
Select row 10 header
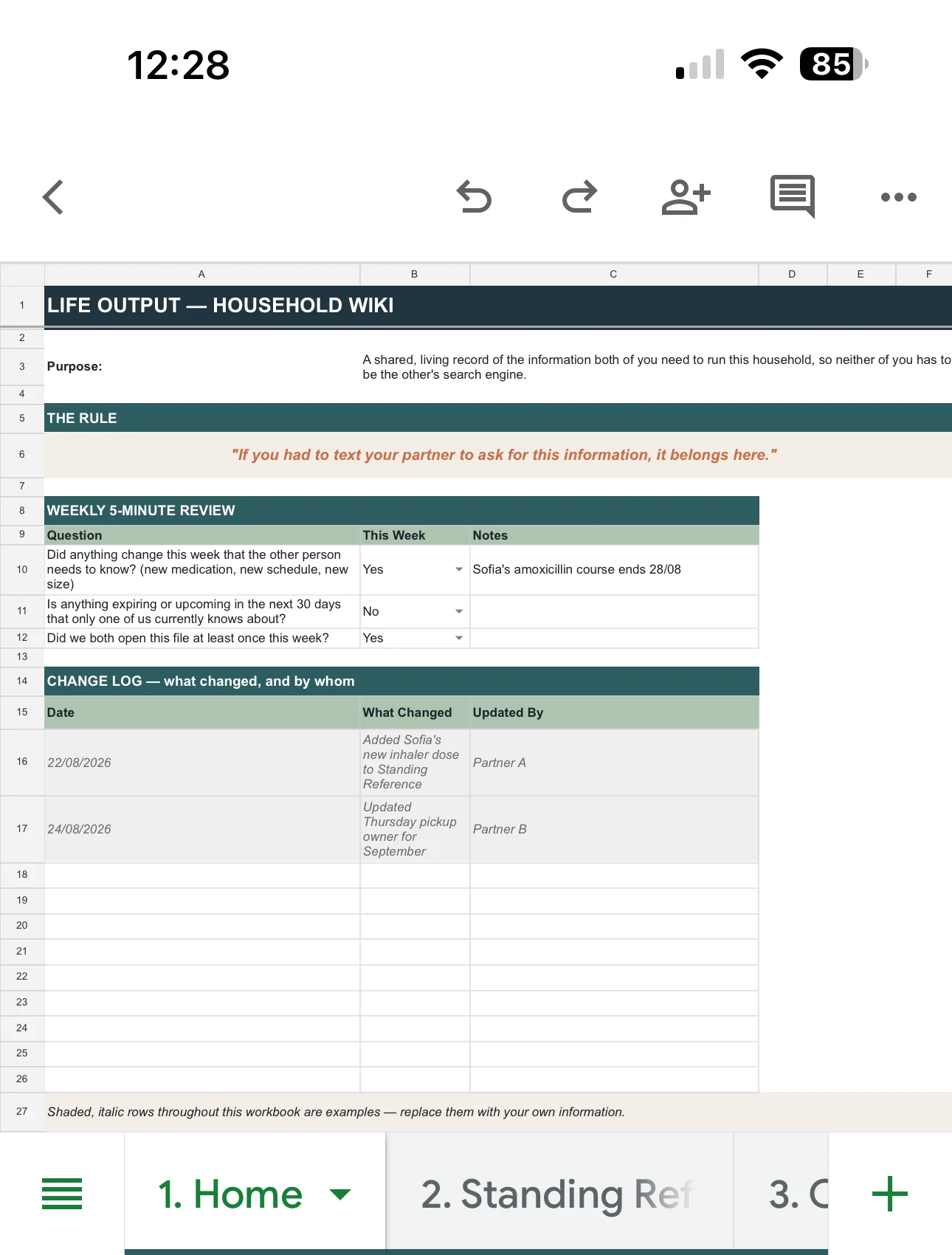click(x=22, y=569)
